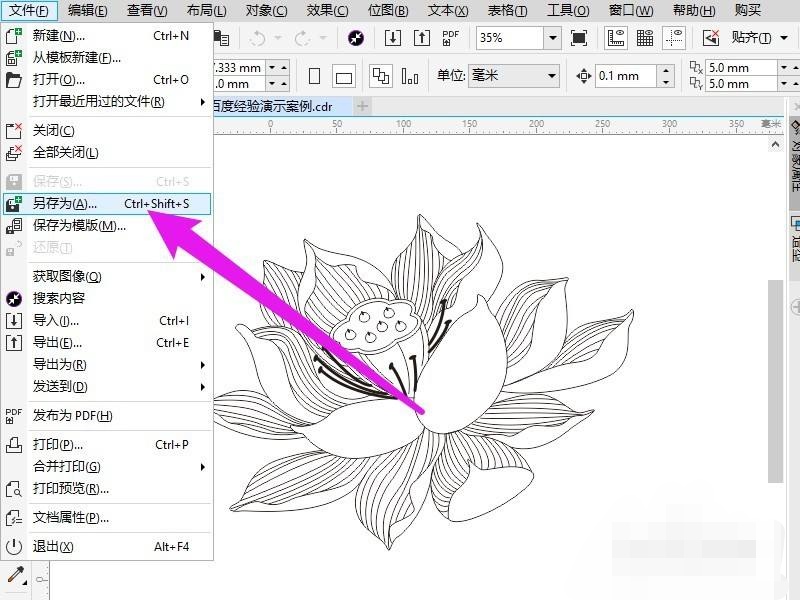
Task: Click the redo arrow icon
Action: tap(302, 38)
